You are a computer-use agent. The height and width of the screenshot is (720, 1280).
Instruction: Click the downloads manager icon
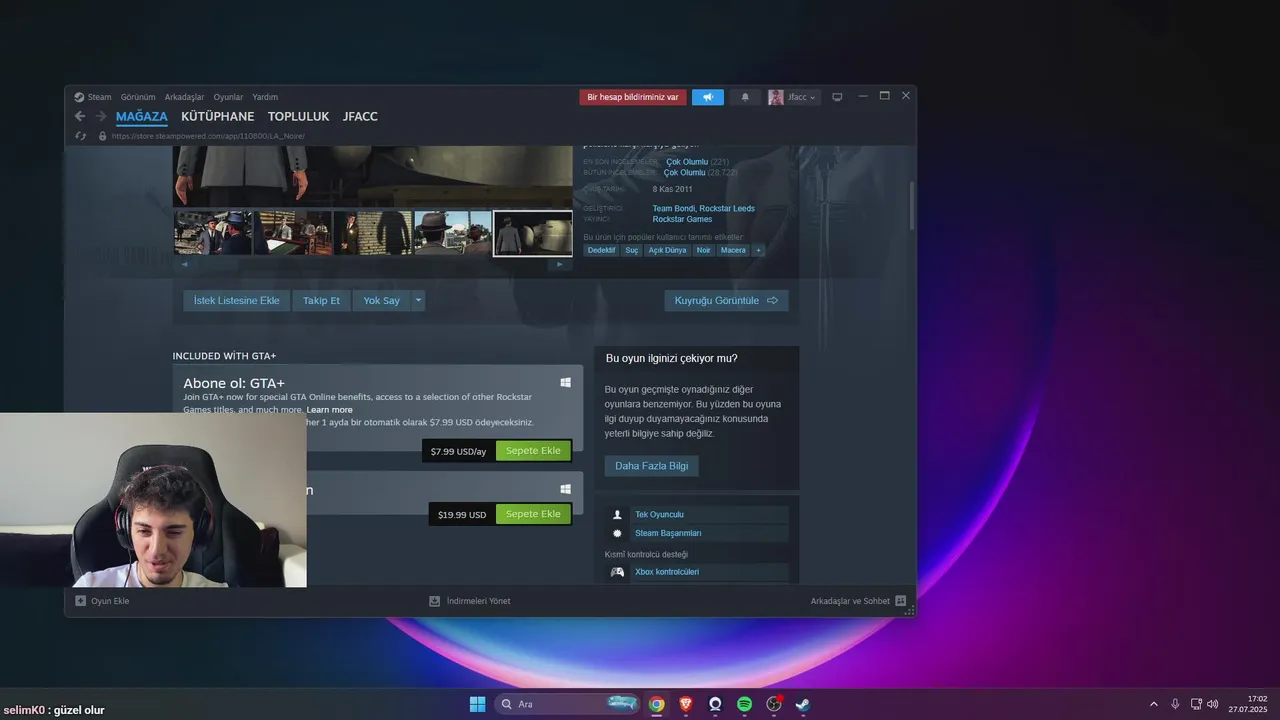tap(435, 601)
